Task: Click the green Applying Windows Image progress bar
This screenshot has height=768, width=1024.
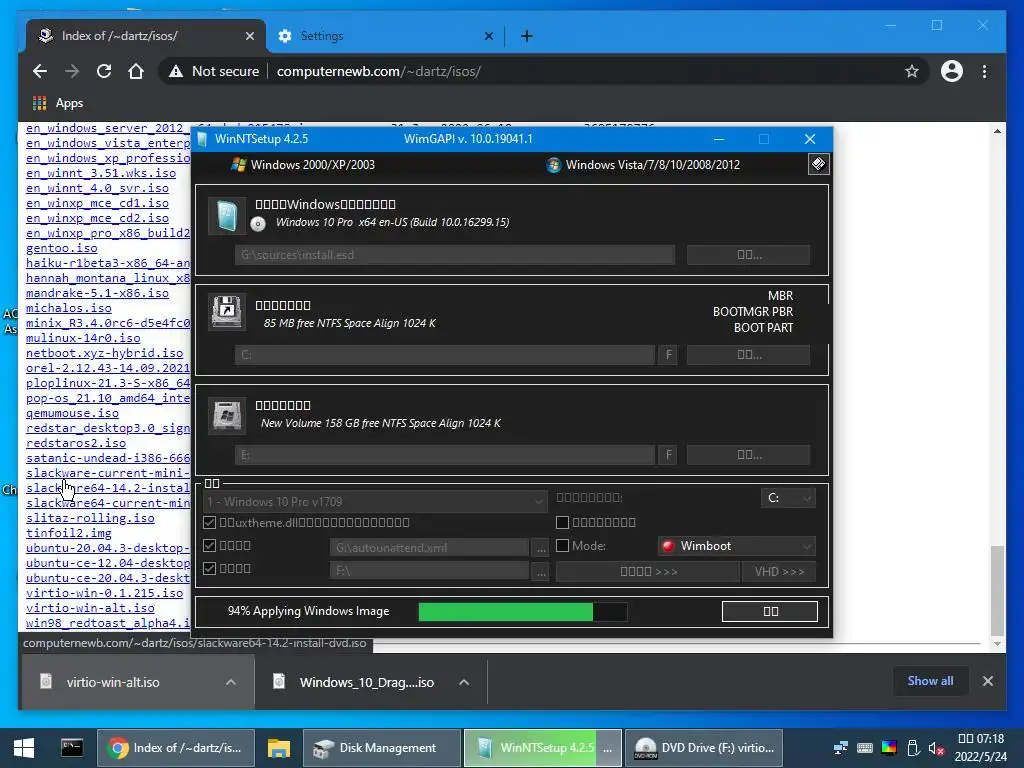Action: coord(522,611)
